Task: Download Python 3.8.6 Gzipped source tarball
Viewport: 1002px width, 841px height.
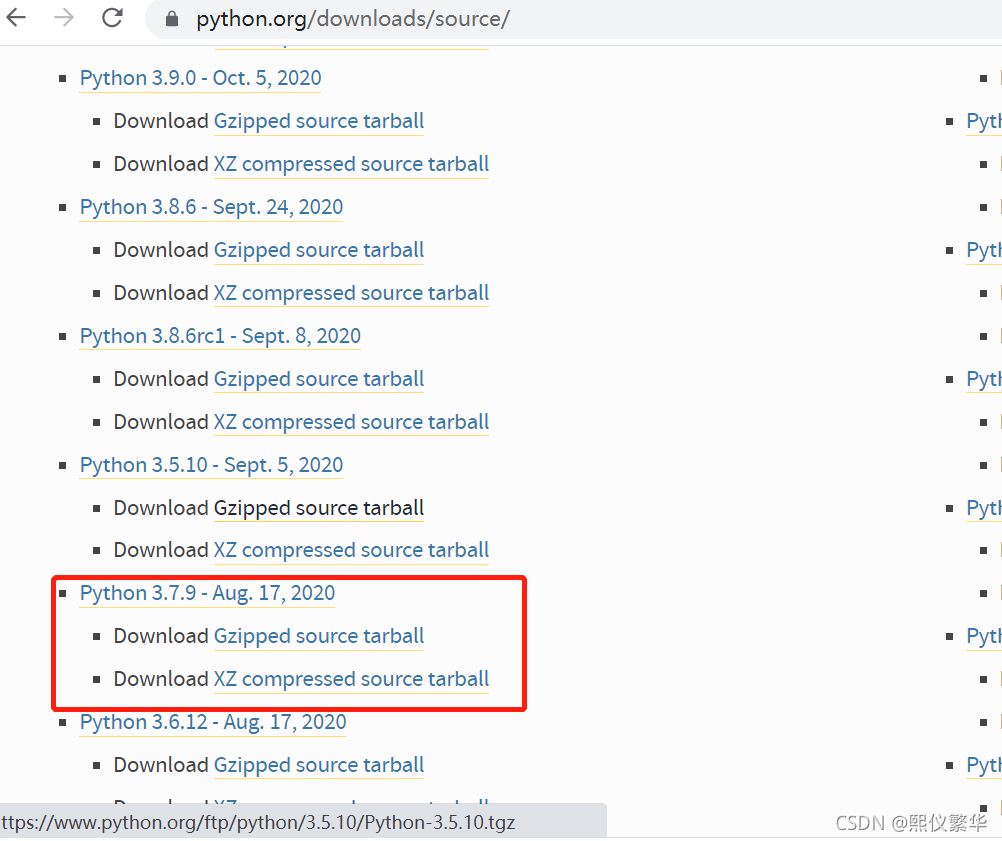Action: pos(318,250)
